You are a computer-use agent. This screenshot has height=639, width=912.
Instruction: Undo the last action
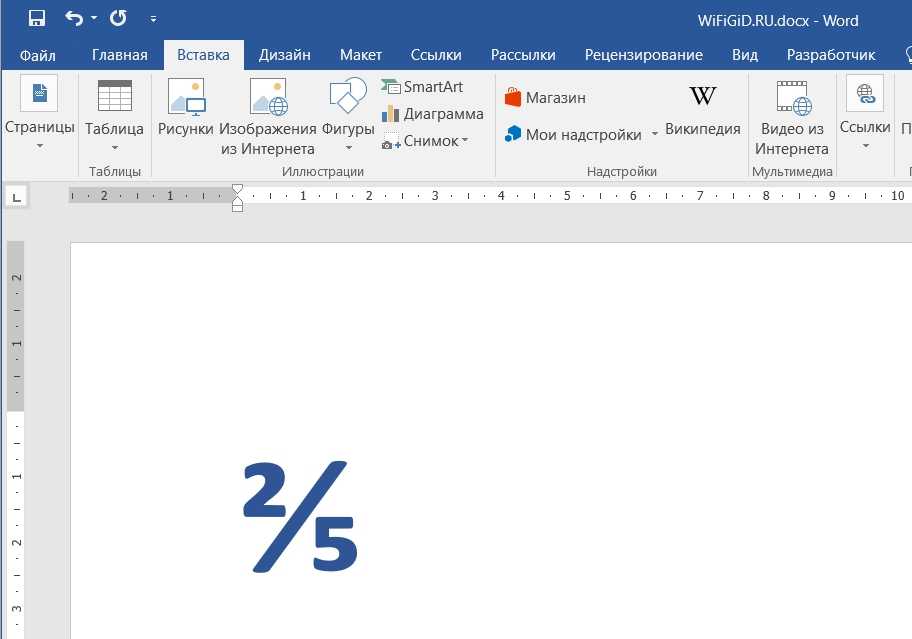(74, 18)
